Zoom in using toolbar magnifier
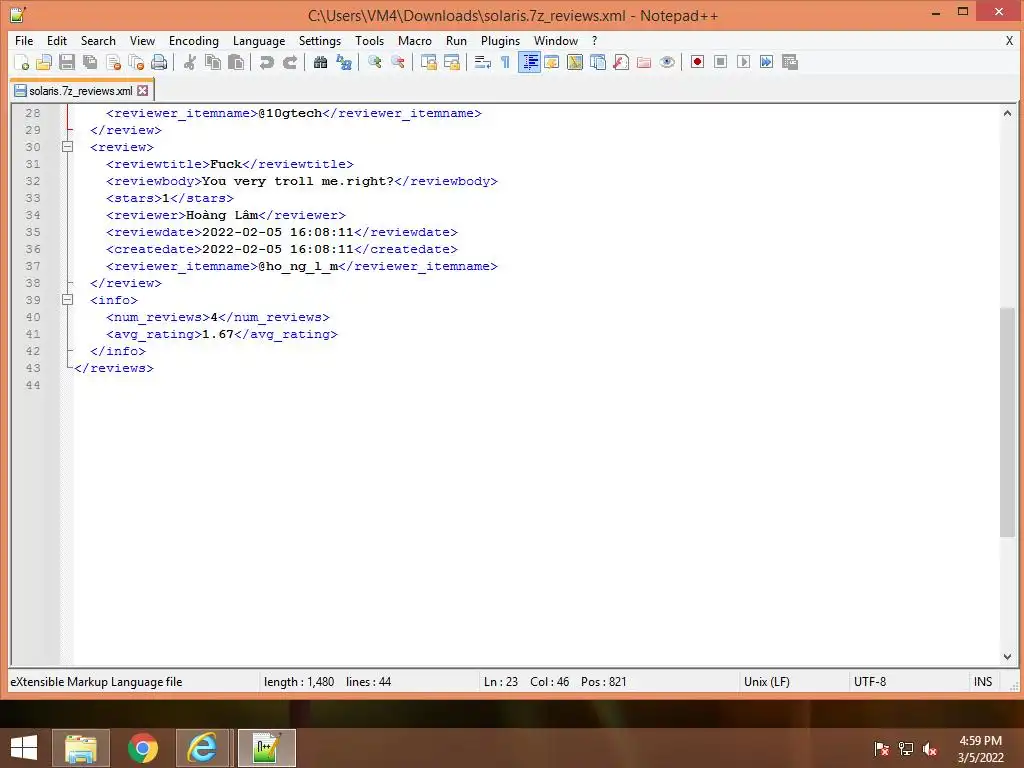 [x=374, y=62]
